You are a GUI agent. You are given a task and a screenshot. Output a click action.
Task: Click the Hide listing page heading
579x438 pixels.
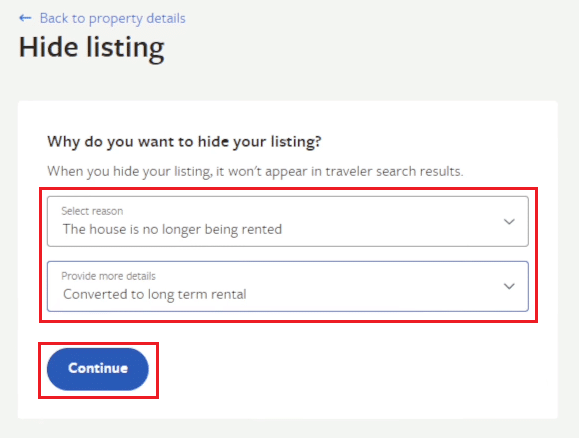click(92, 48)
